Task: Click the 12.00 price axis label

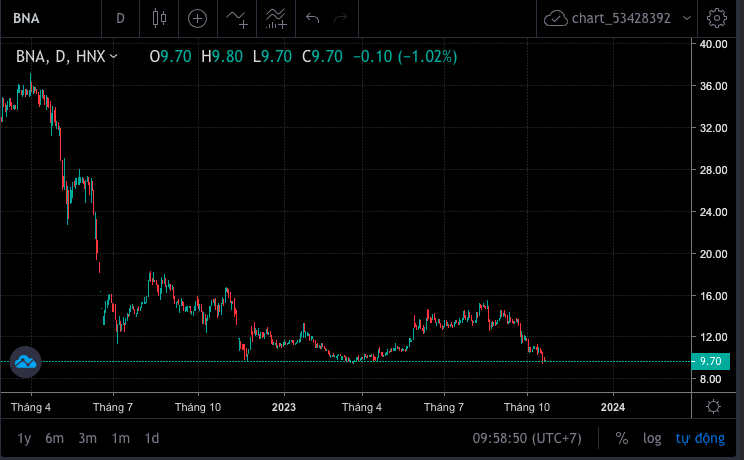Action: point(713,337)
